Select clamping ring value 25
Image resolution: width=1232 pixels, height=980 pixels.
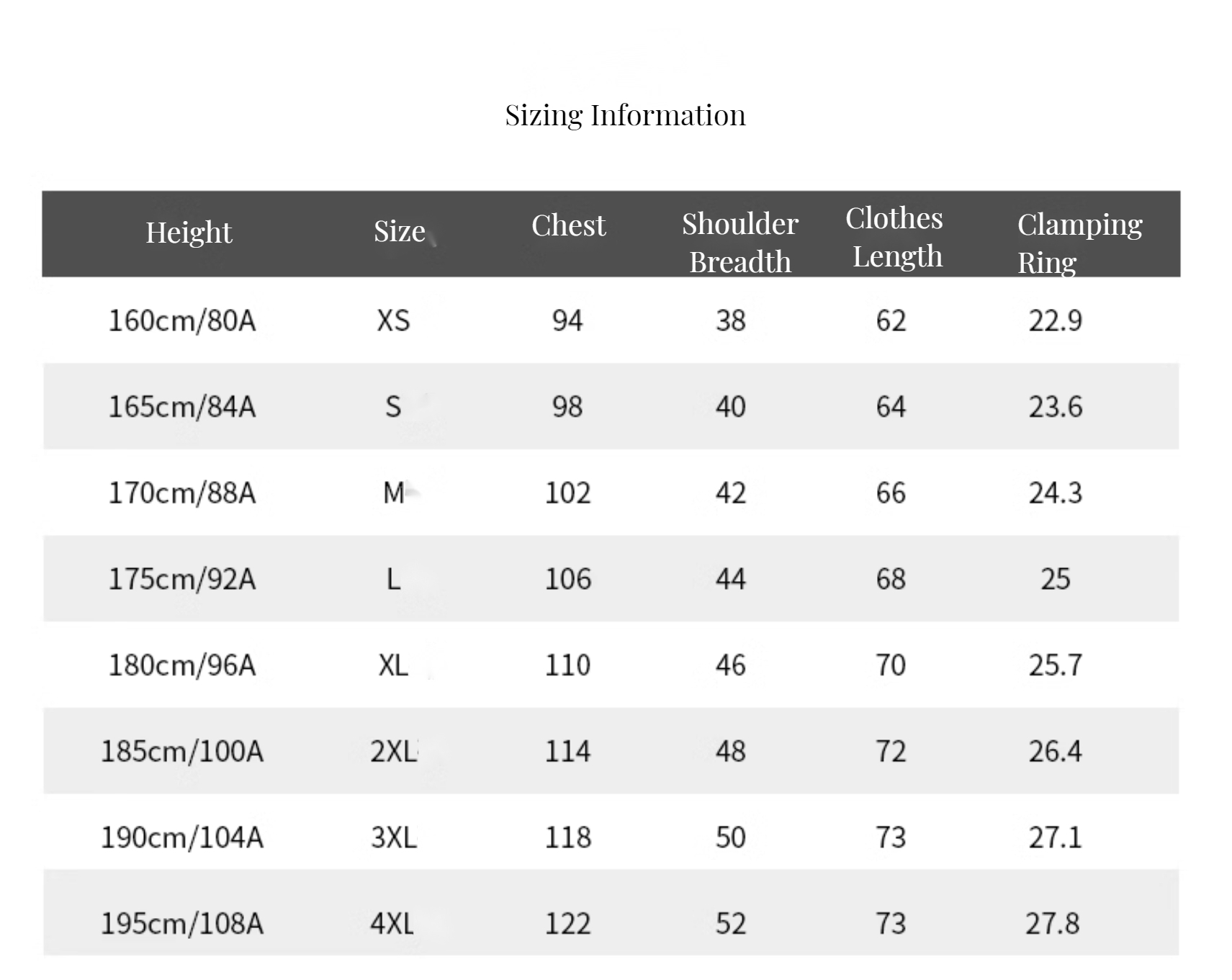click(1056, 579)
